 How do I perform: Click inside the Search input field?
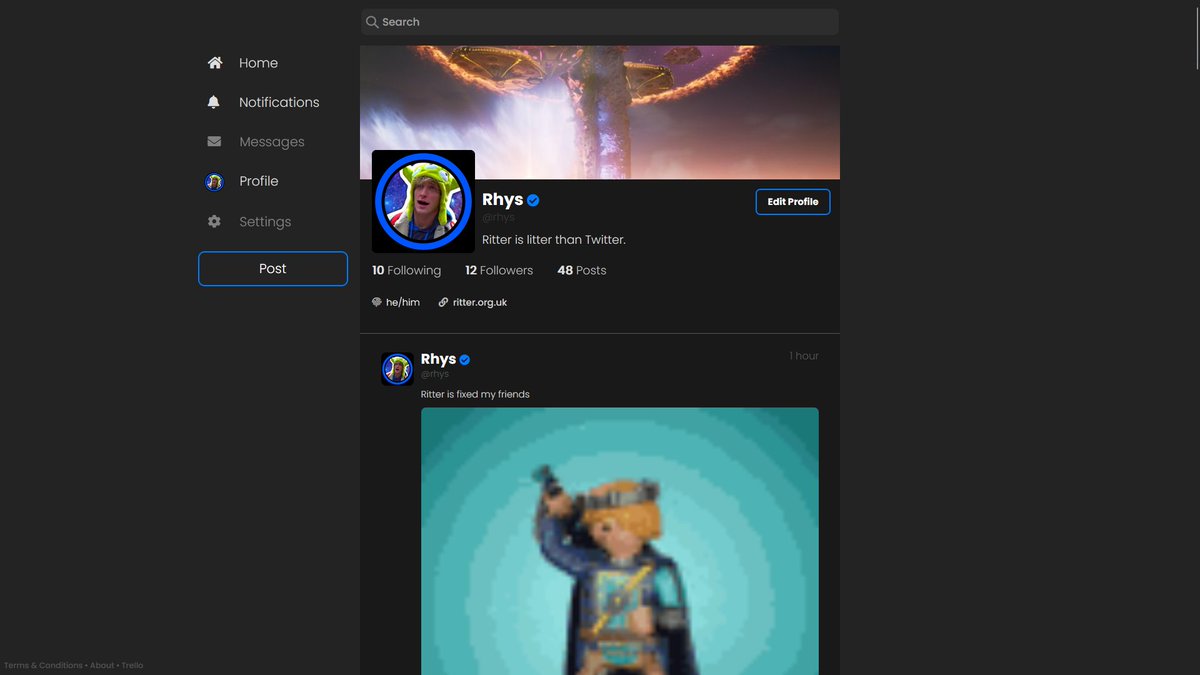pyautogui.click(x=600, y=21)
